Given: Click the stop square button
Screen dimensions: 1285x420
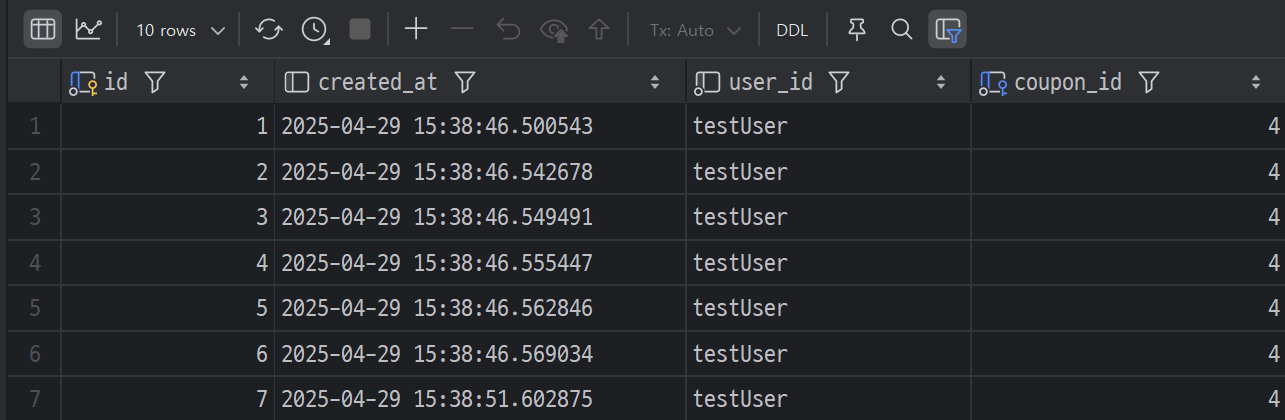Looking at the screenshot, I should [x=360, y=30].
